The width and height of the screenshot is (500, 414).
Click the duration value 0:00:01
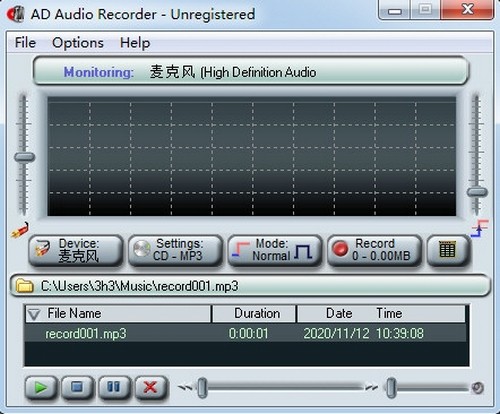pos(248,334)
